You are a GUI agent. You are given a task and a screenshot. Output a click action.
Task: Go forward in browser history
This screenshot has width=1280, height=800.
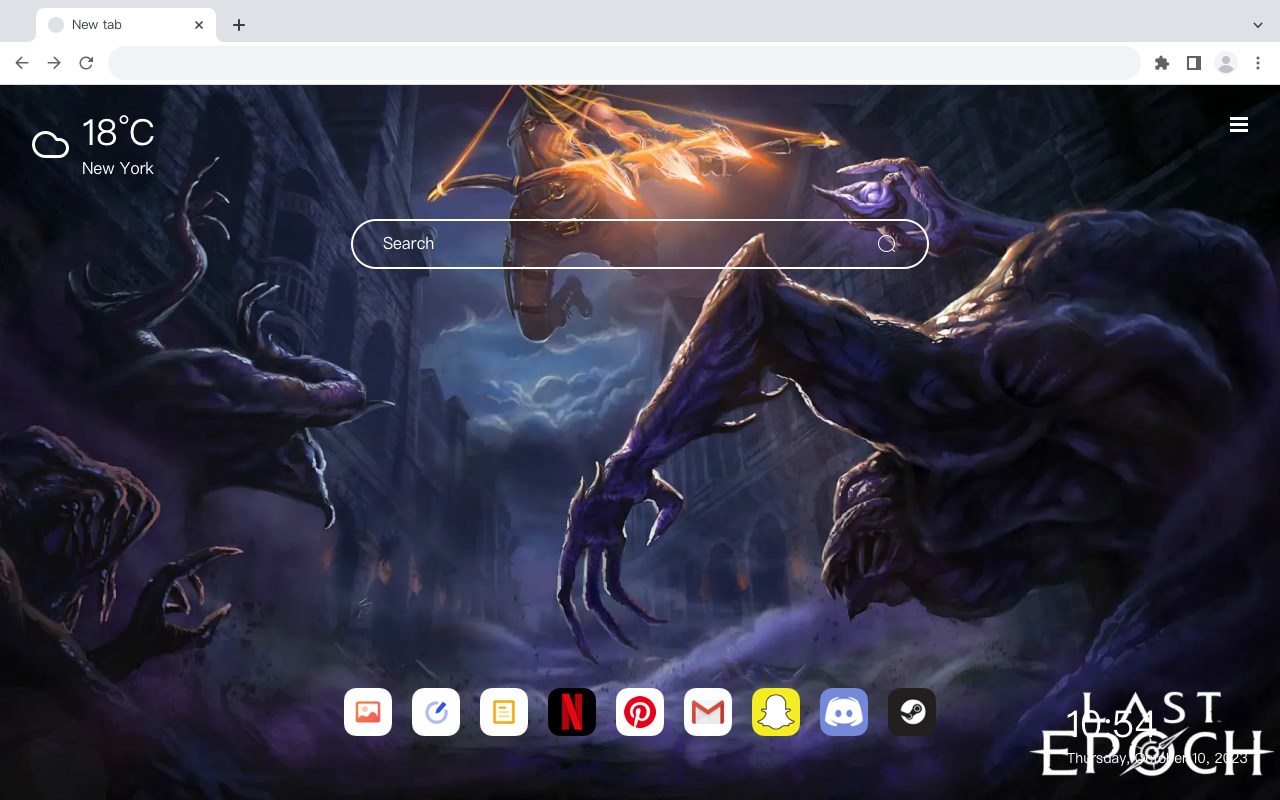(x=54, y=63)
